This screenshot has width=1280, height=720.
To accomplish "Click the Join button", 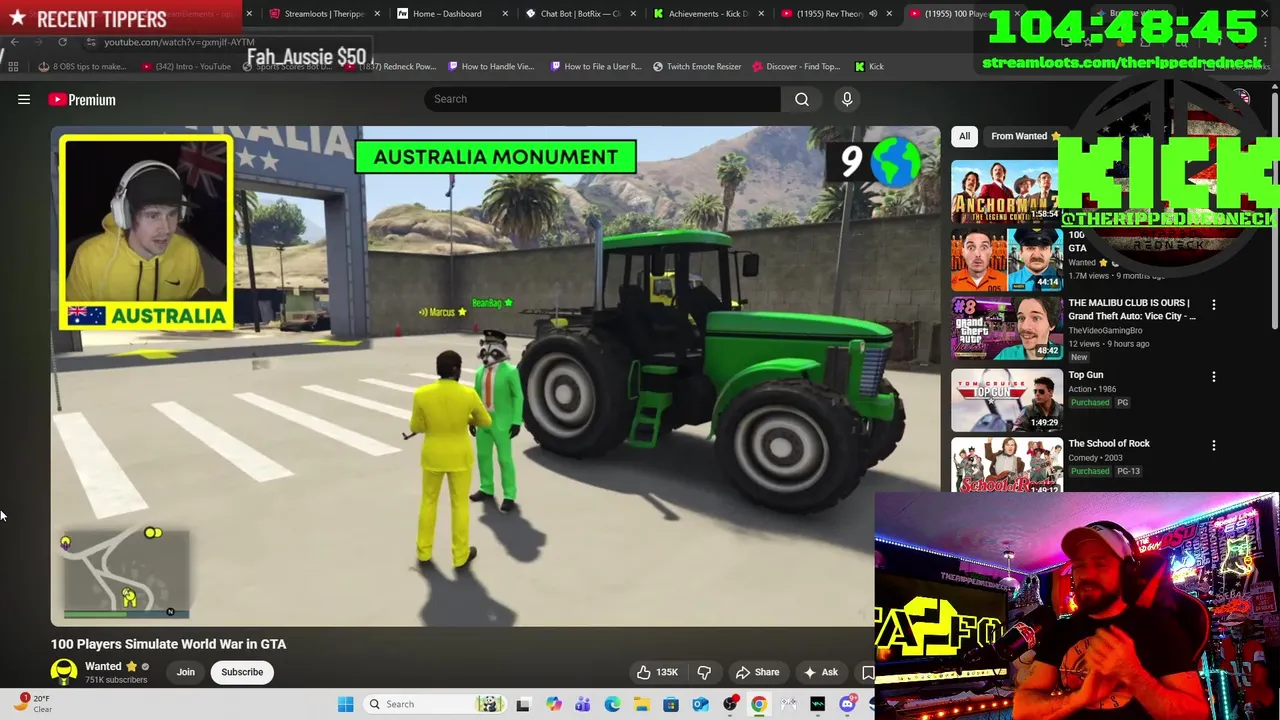I will coord(186,672).
